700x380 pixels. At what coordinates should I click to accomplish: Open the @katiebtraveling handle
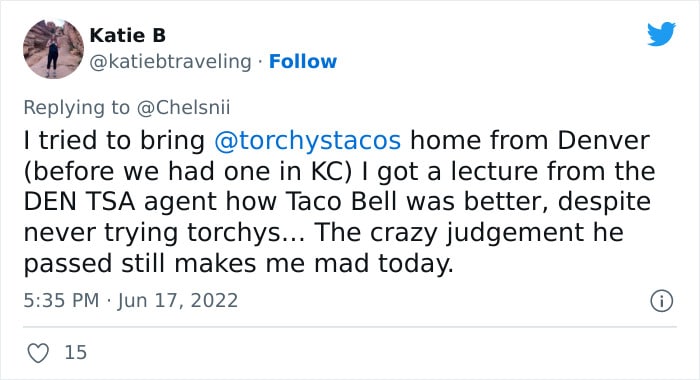pos(171,62)
